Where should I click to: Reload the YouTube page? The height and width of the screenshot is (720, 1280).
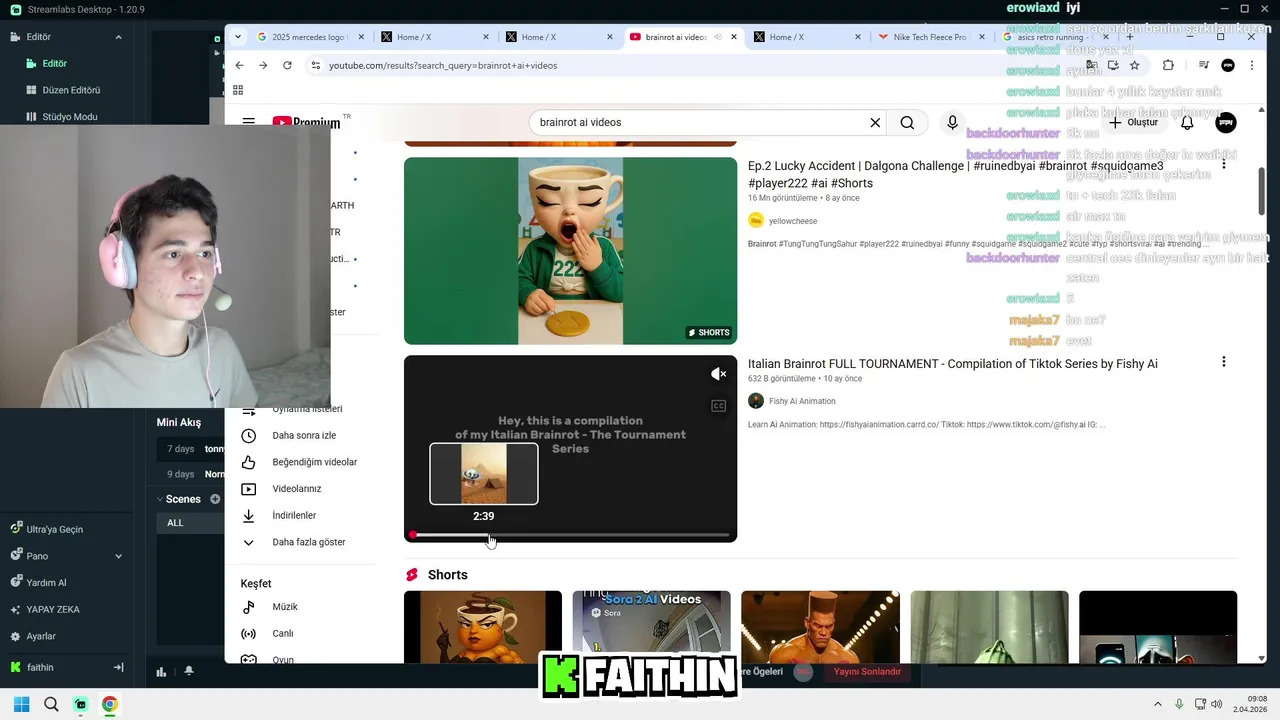click(287, 65)
